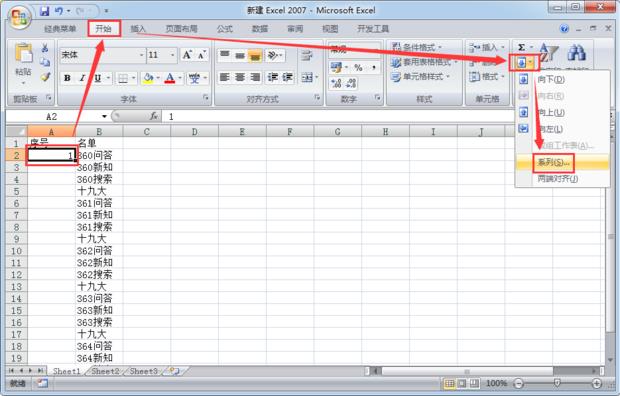Increase decimal places
Viewport: 620px width, 396px height.
[x=336, y=83]
